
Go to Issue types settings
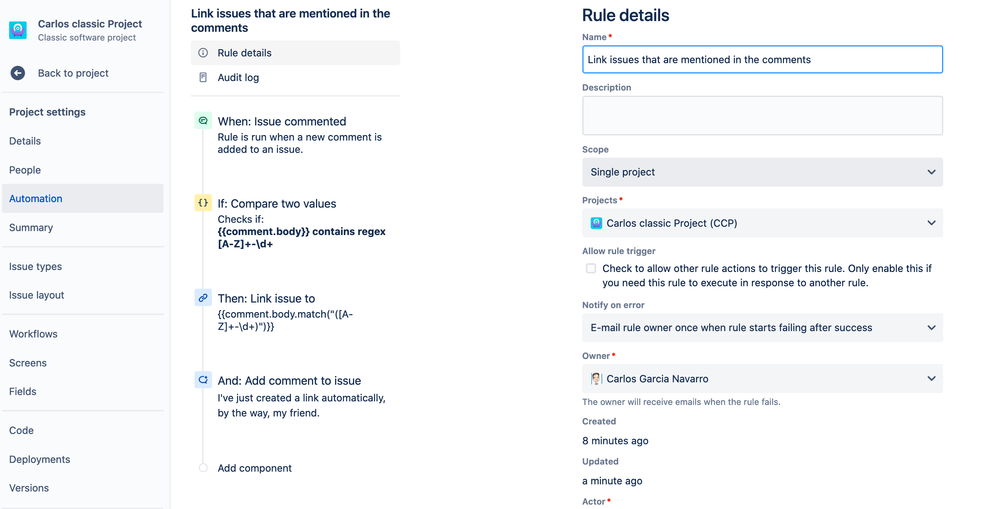click(x=36, y=267)
